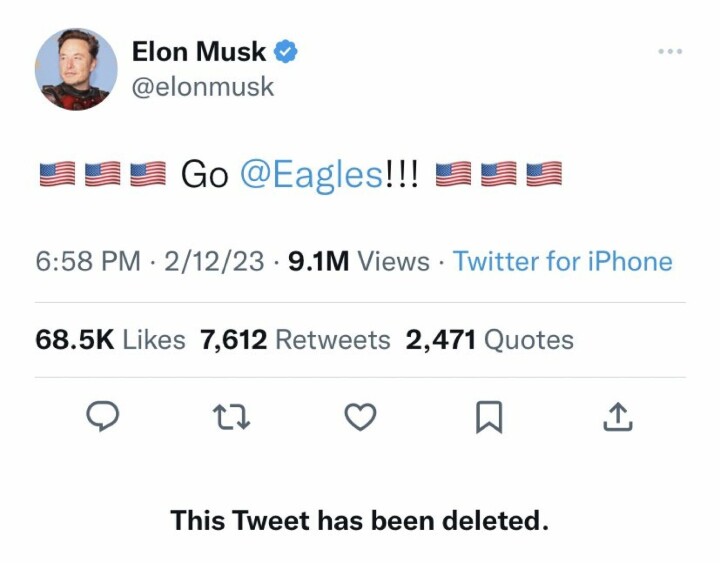Click the first flag emoji in the tweet
The height and width of the screenshot is (563, 720).
point(57,175)
